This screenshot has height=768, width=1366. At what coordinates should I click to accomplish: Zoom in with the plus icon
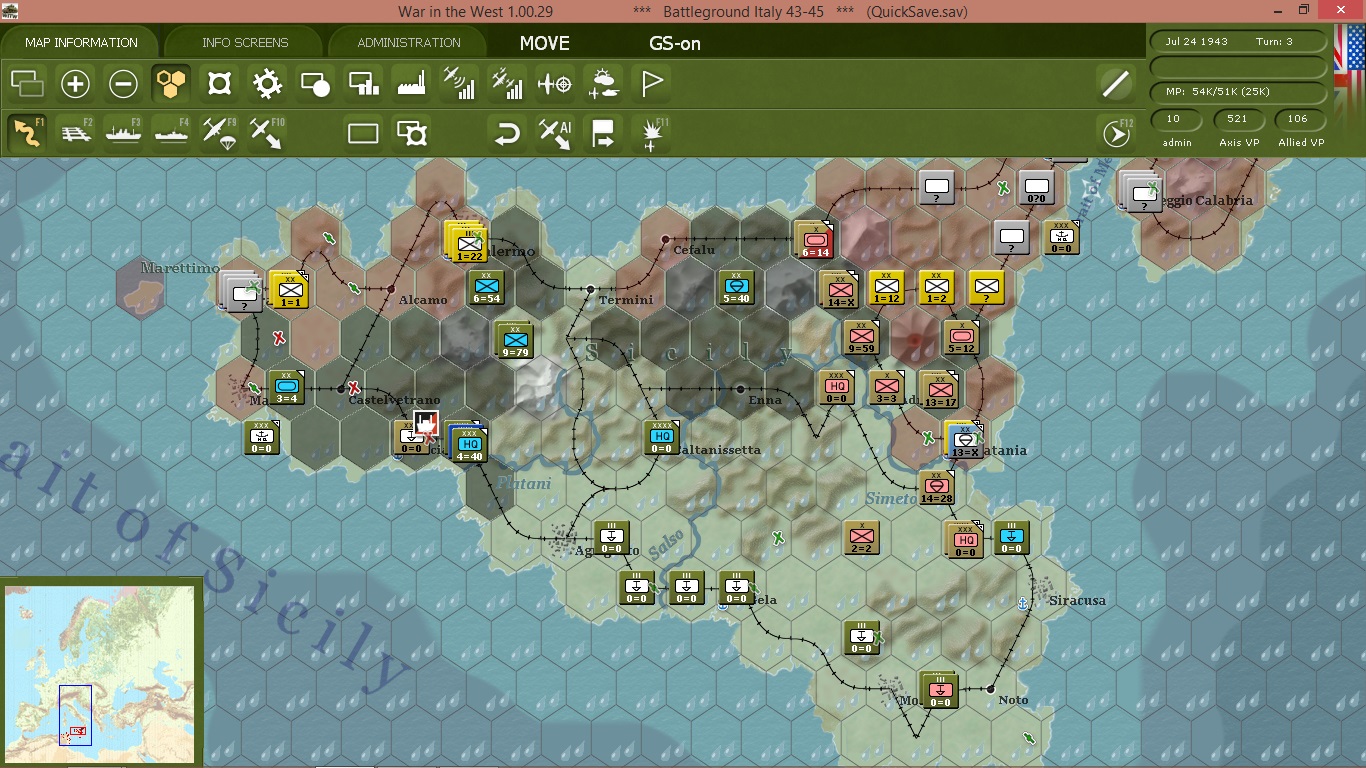[75, 84]
